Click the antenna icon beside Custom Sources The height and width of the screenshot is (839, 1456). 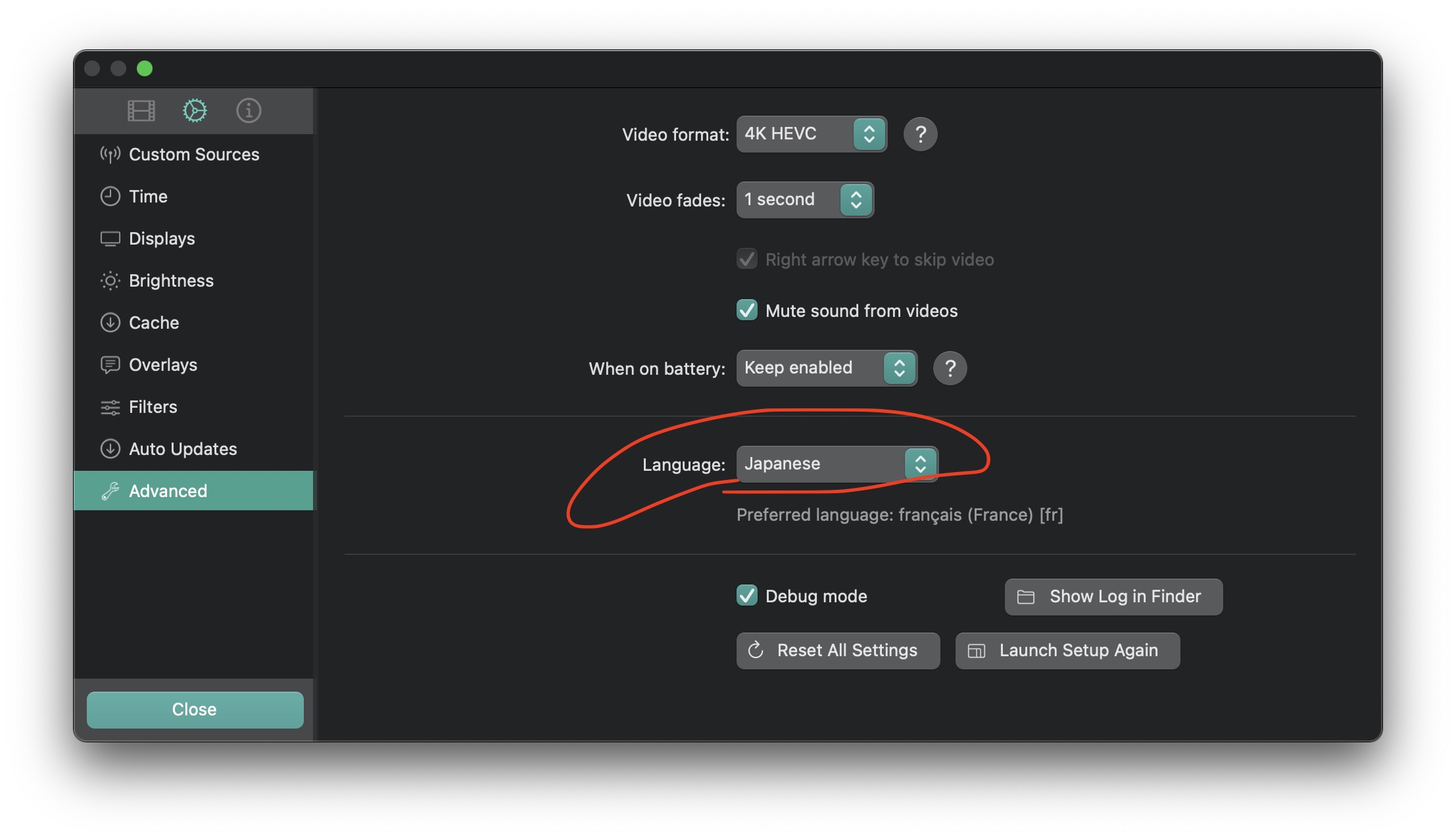pyautogui.click(x=110, y=155)
